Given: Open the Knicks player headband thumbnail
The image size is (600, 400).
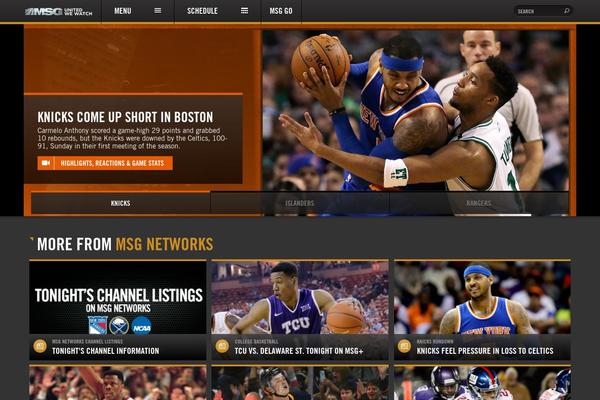Looking at the screenshot, I should point(483,298).
